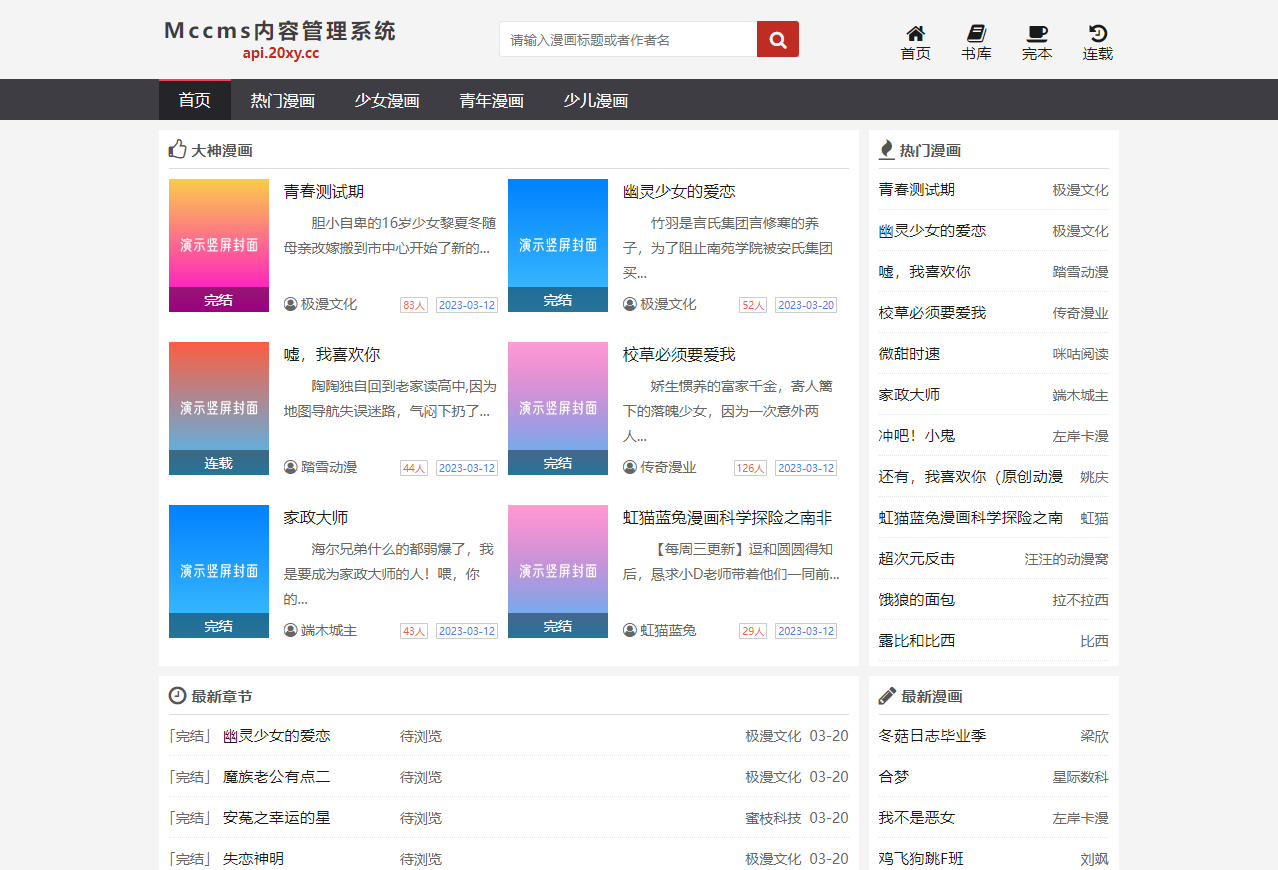The height and width of the screenshot is (870, 1278).
Task: Open the 首页 home icon in header
Action: click(915, 34)
